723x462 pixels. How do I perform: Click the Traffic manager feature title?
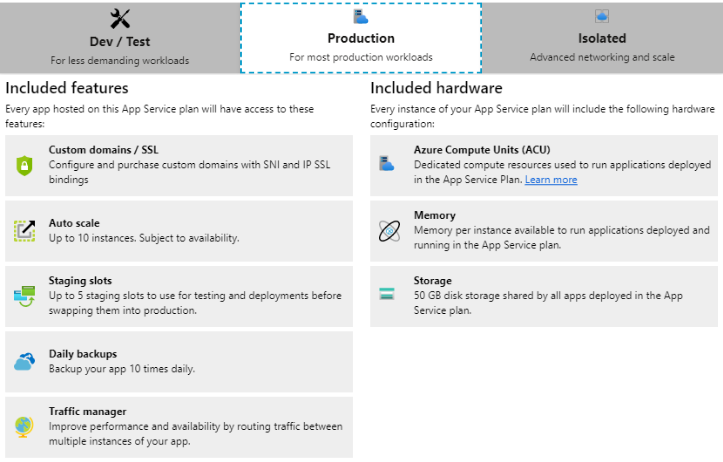coord(88,411)
